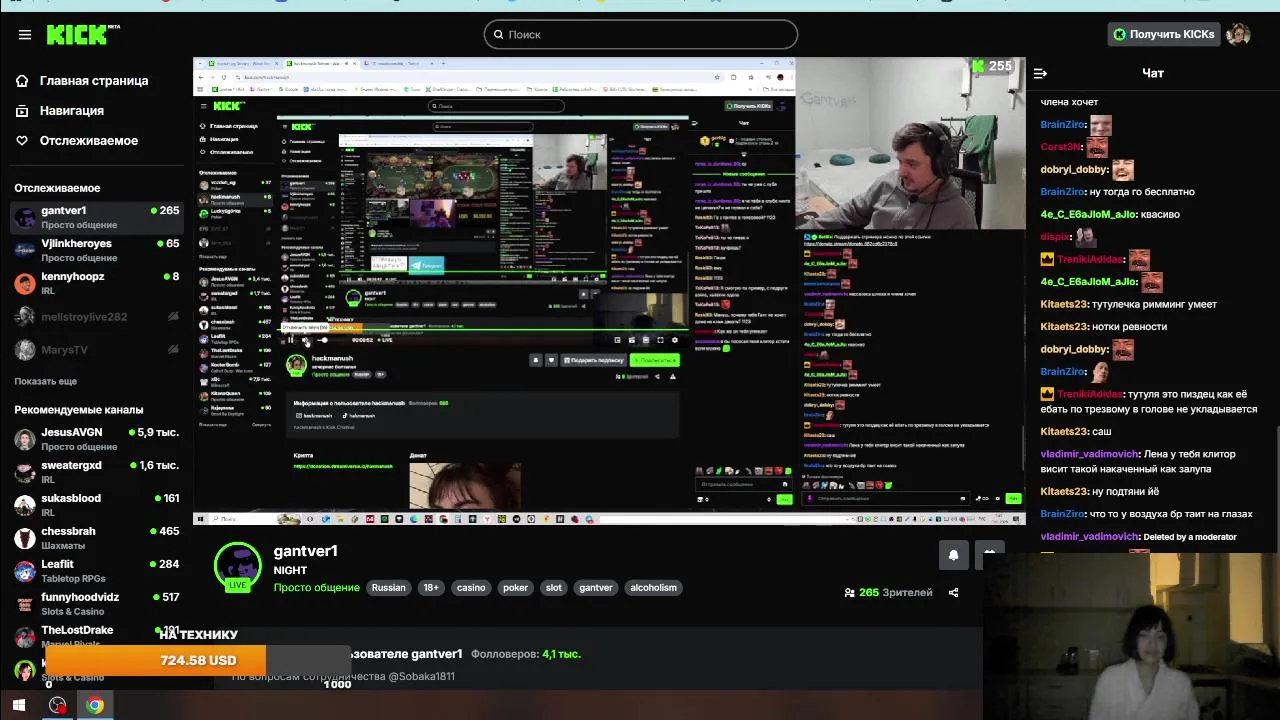Image resolution: width=1280 pixels, height=720 pixels.
Task: Open followed channel kennyhoopz
Action: coord(96,283)
